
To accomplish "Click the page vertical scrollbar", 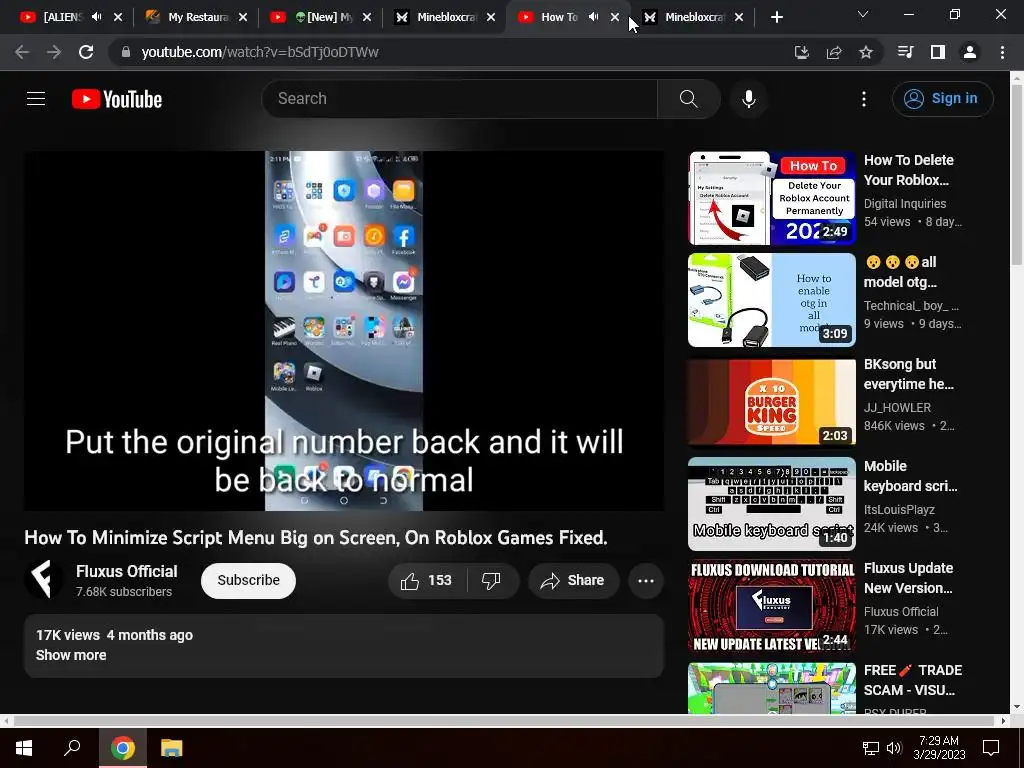I will tap(1016, 173).
